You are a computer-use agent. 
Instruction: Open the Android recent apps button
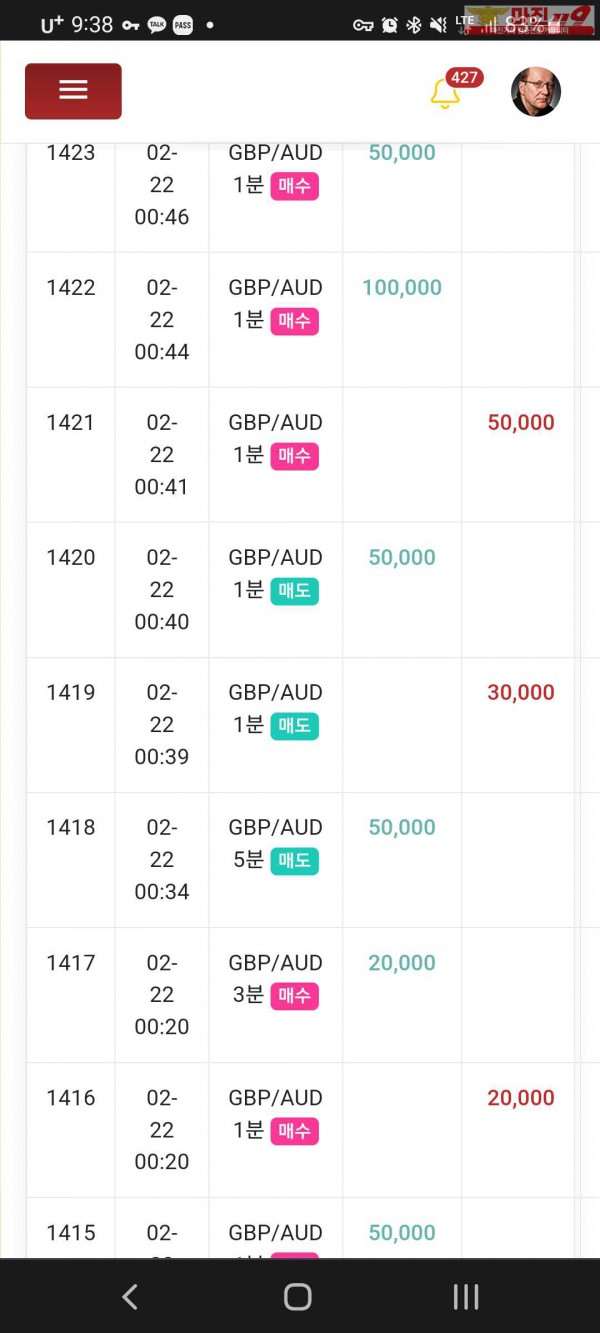(x=466, y=1297)
